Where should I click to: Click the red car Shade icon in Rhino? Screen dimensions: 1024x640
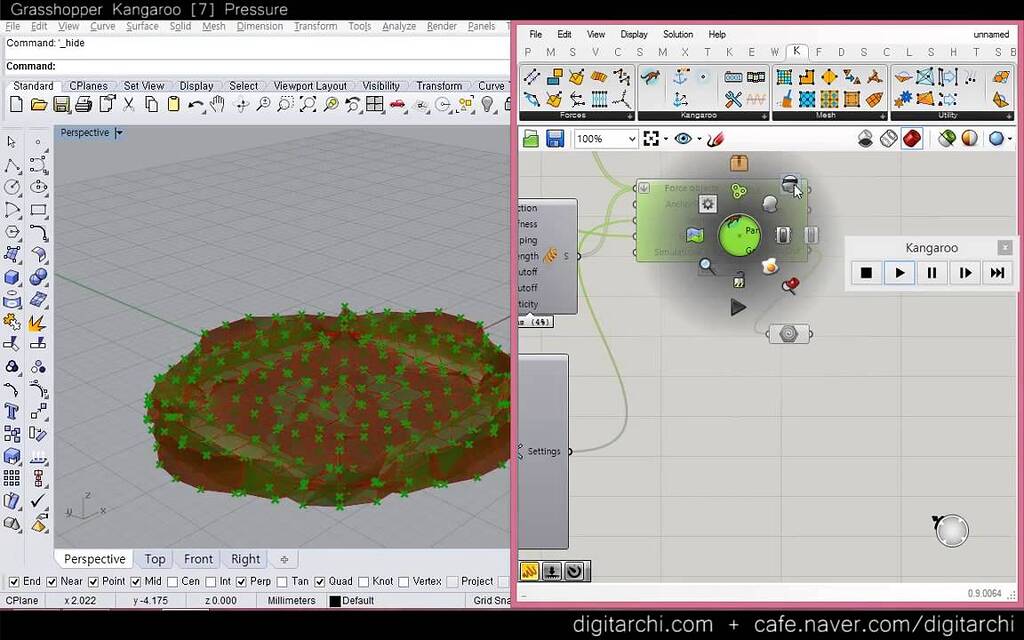(x=397, y=104)
